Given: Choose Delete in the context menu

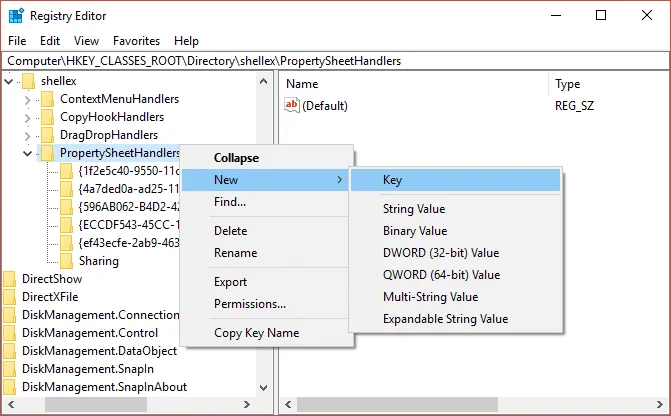Looking at the screenshot, I should (267, 231).
